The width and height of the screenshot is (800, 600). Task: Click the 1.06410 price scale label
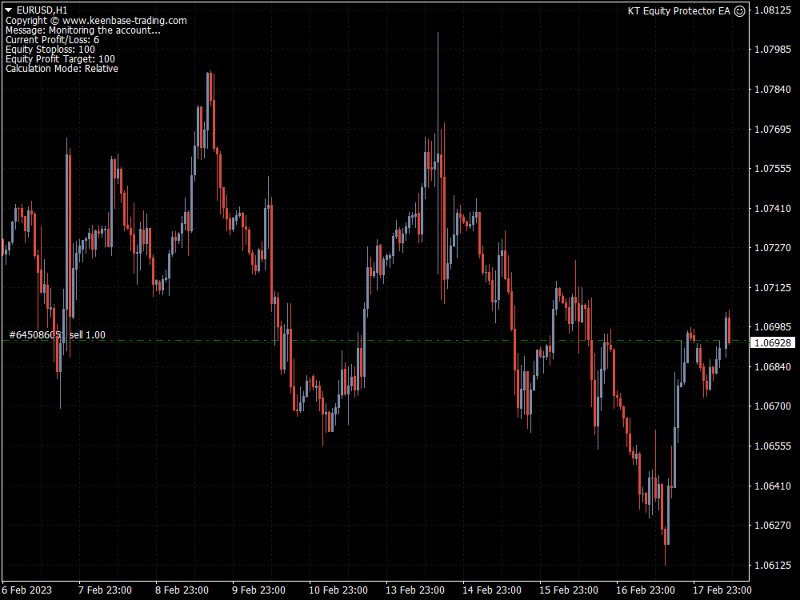click(x=772, y=486)
